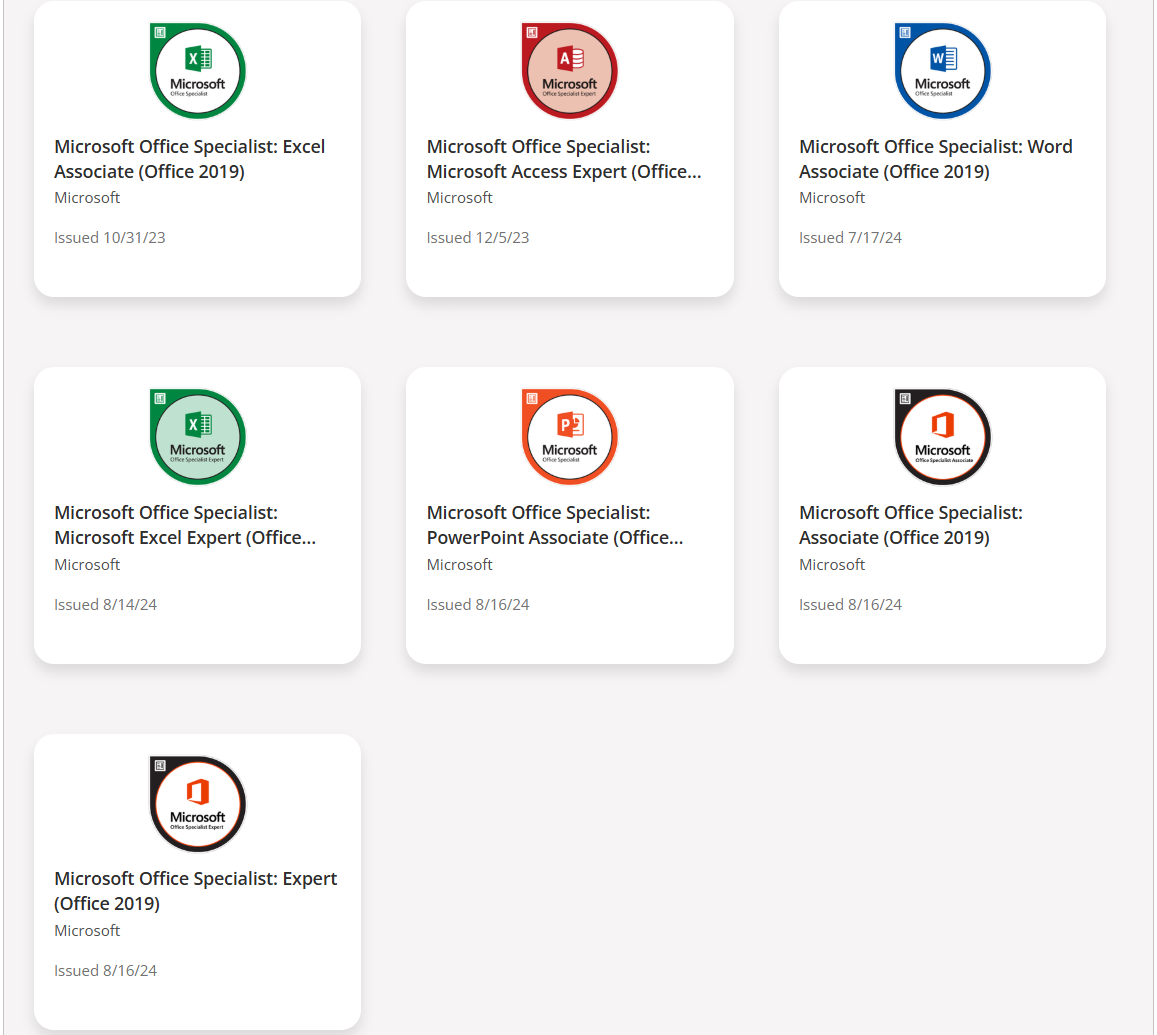The height and width of the screenshot is (1035, 1157).
Task: Open 'Microsoft Office Specialist: Associate (Office 2019)' title
Action: 910,525
